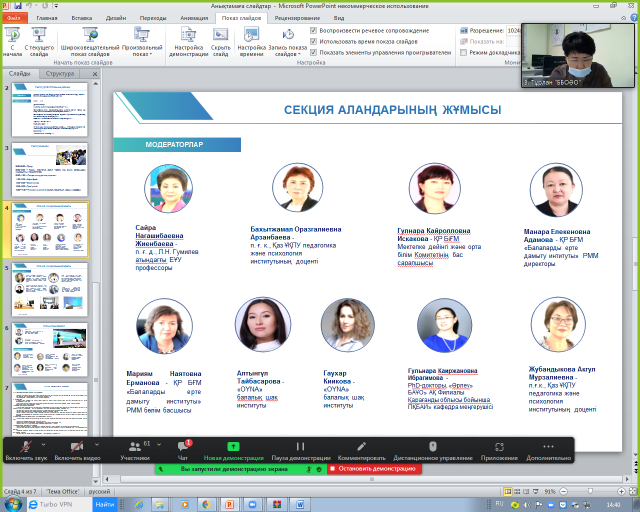This screenshot has width=640, height=512.
Task: Toggle Воспроизвести речевое сопровождение checkbox
Action: (313, 30)
